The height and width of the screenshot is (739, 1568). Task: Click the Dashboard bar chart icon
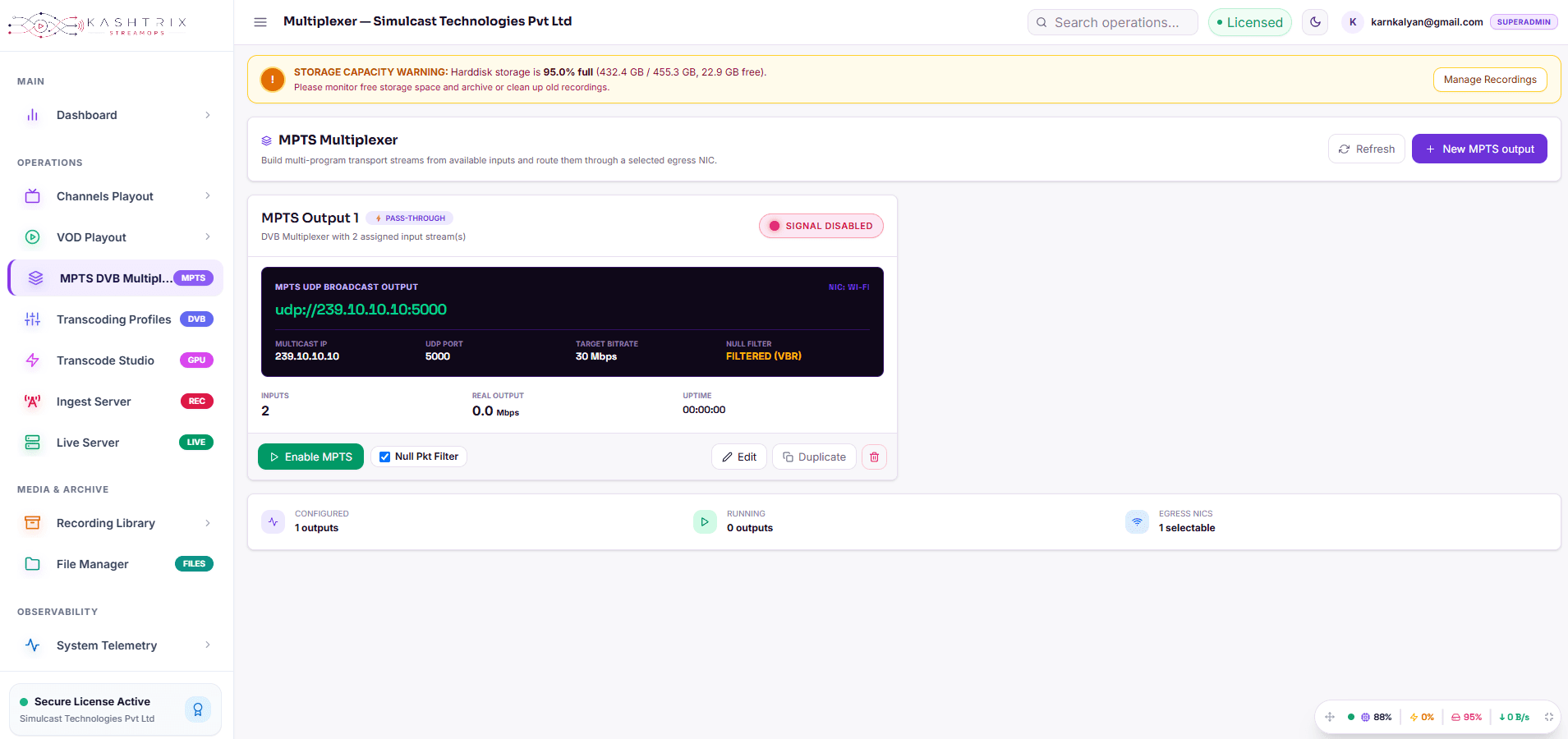tap(33, 115)
